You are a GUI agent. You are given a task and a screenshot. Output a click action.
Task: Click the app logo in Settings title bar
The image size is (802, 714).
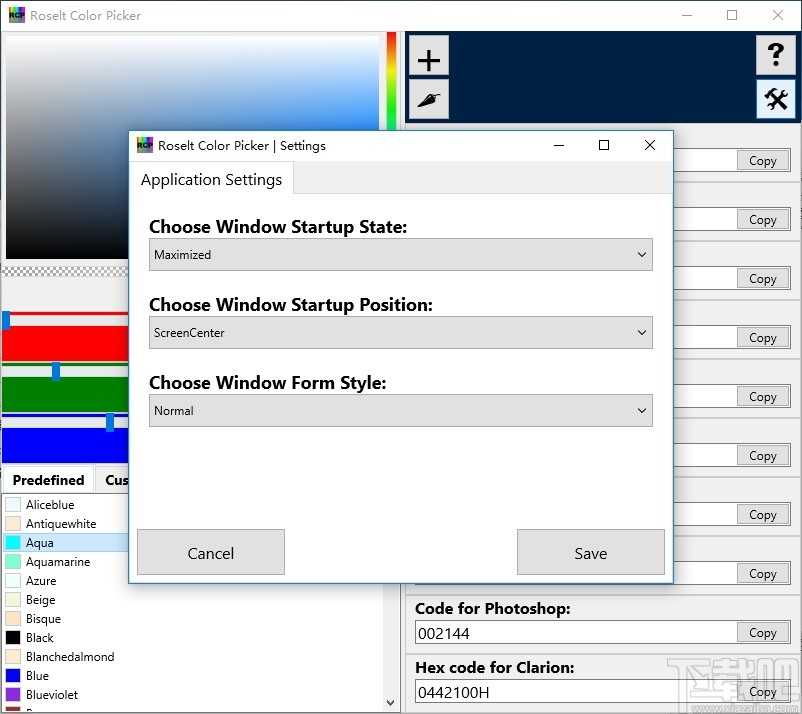144,145
